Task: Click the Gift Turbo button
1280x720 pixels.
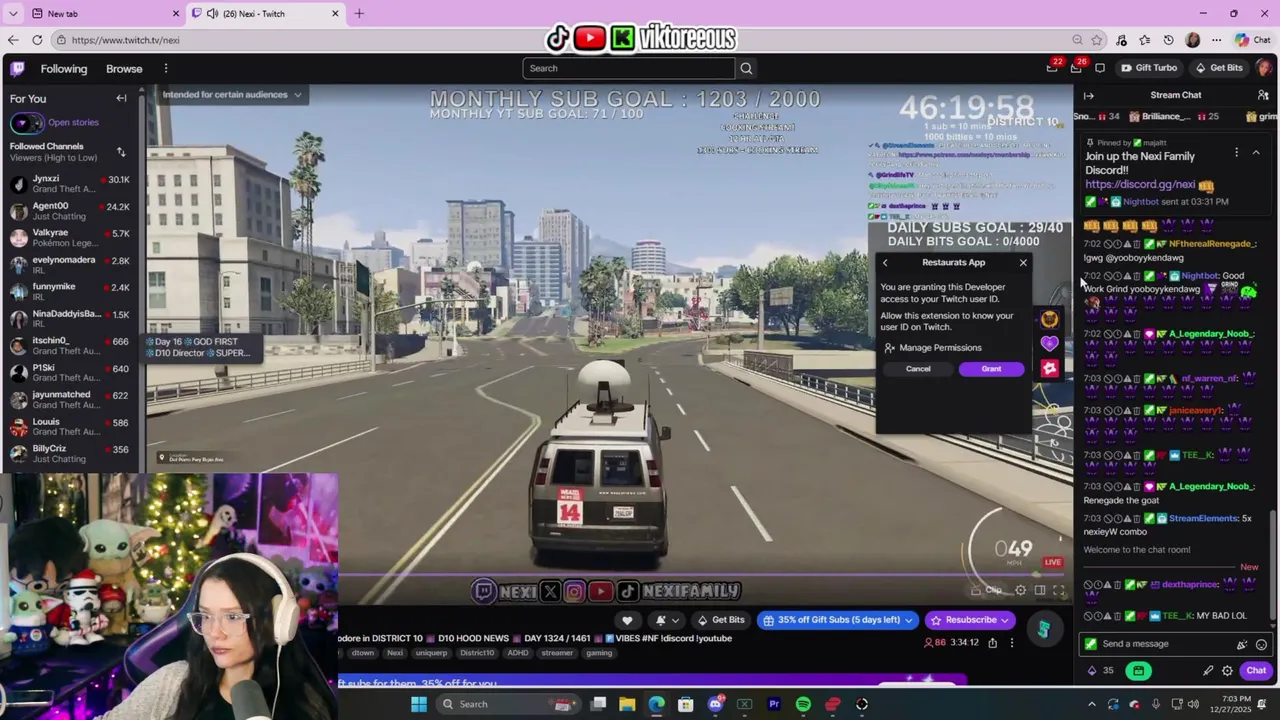Action: pos(1148,68)
